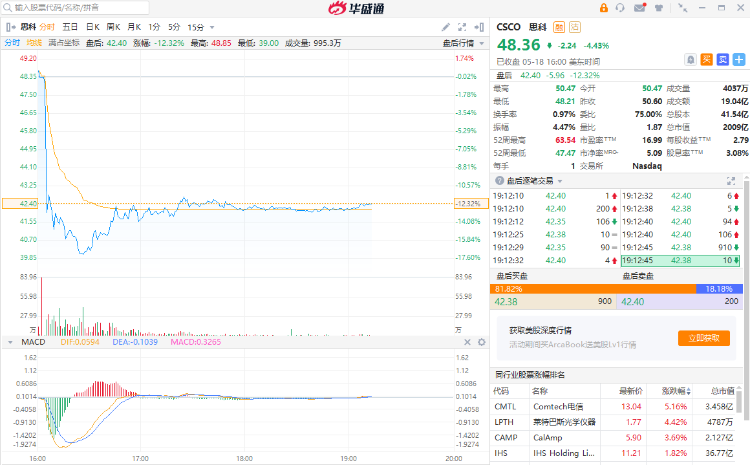Open the LPTH stock row
This screenshot has width=750, height=465.
tap(613, 422)
